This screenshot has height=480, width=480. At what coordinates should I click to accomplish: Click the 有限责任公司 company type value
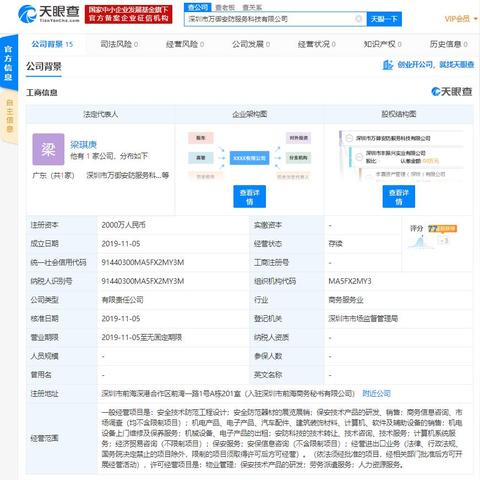pyautogui.click(x=122, y=300)
